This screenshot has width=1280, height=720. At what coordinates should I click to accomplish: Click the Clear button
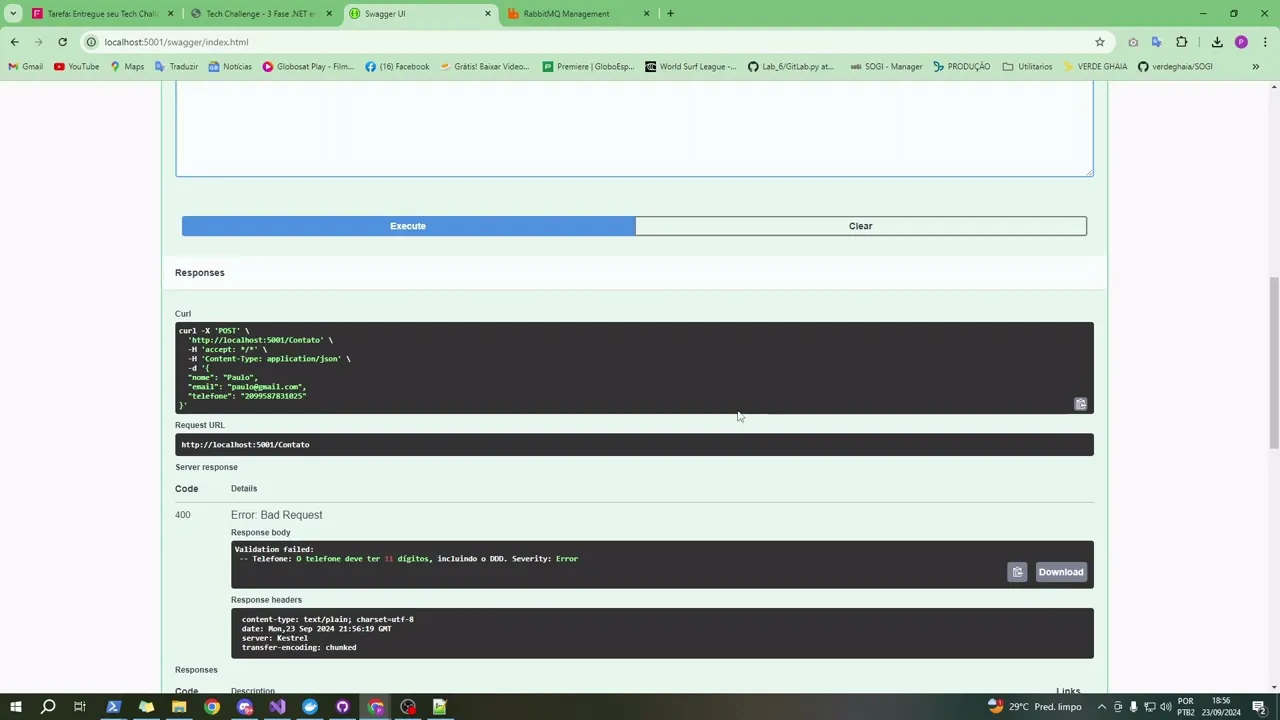click(860, 226)
